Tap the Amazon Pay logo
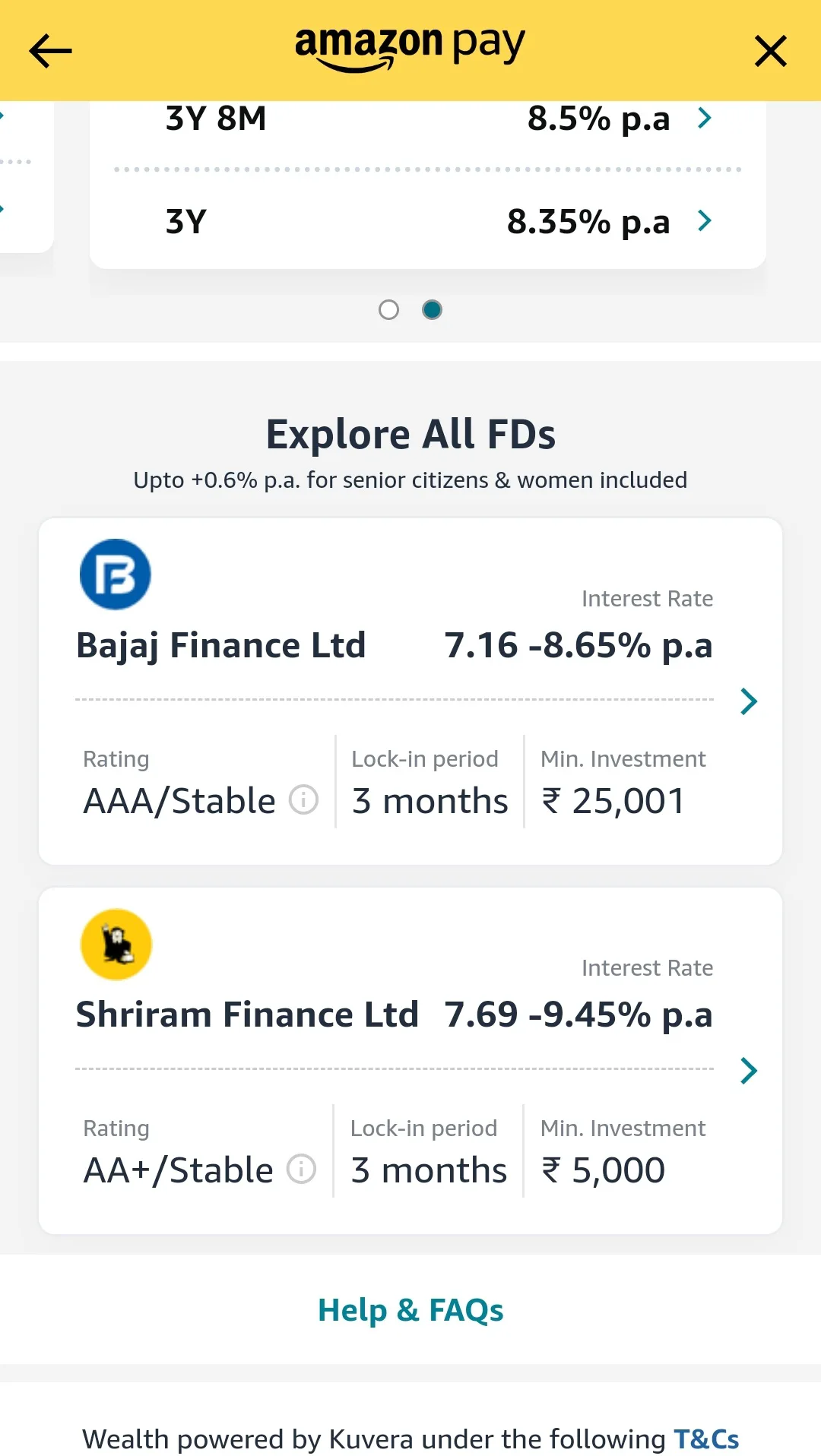The width and height of the screenshot is (821, 1456). click(410, 48)
